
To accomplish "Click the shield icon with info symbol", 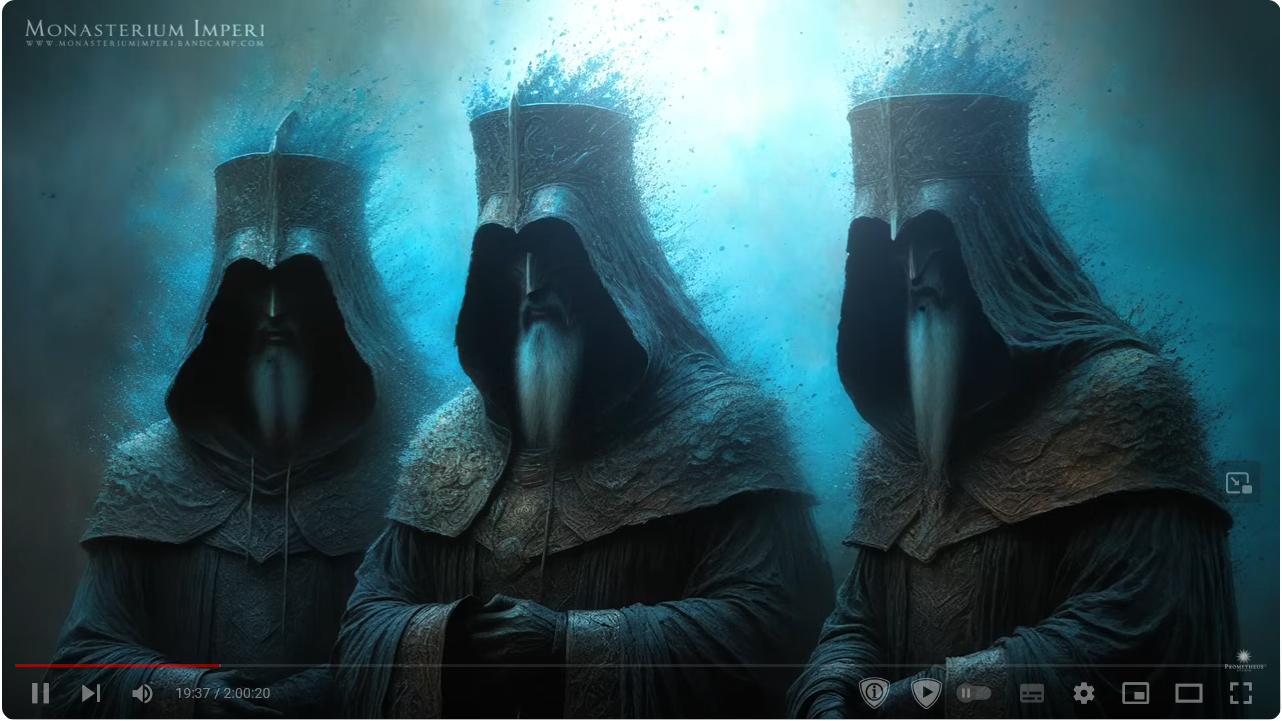I will [875, 693].
